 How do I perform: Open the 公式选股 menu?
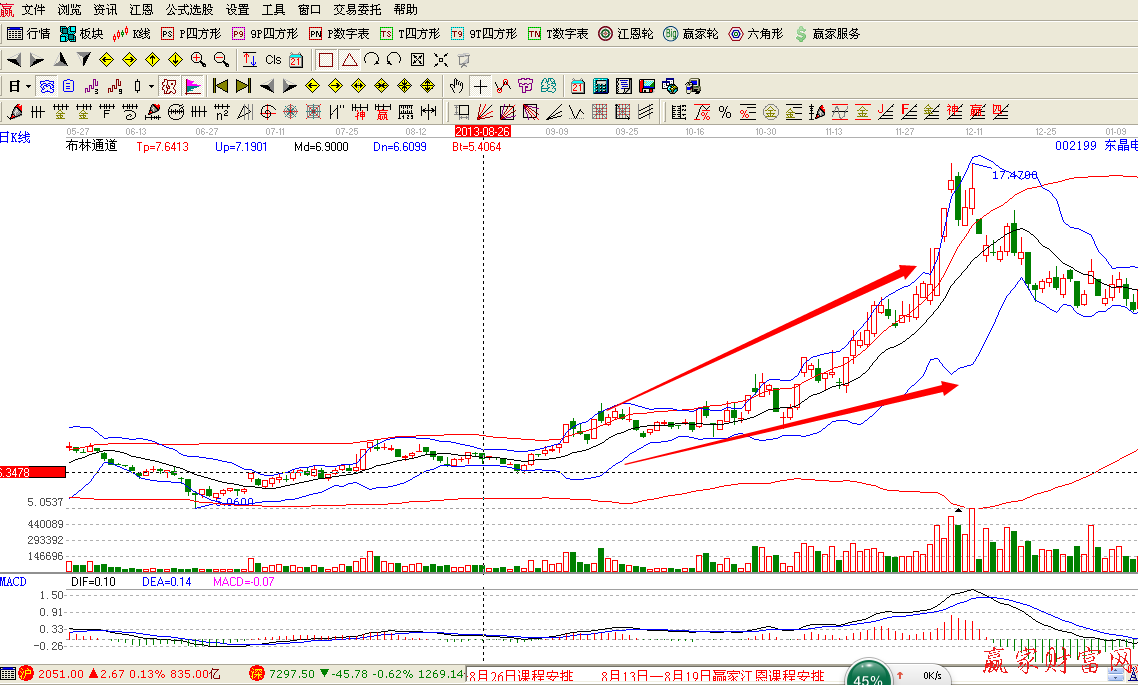[x=189, y=9]
